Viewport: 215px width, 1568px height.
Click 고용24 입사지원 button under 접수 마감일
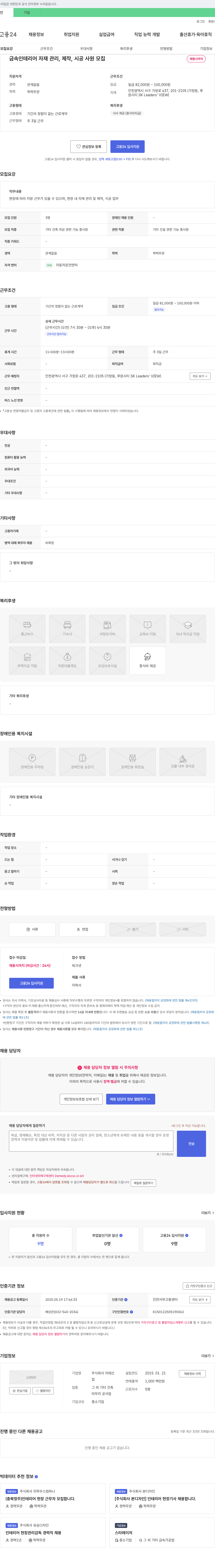(x=31, y=983)
